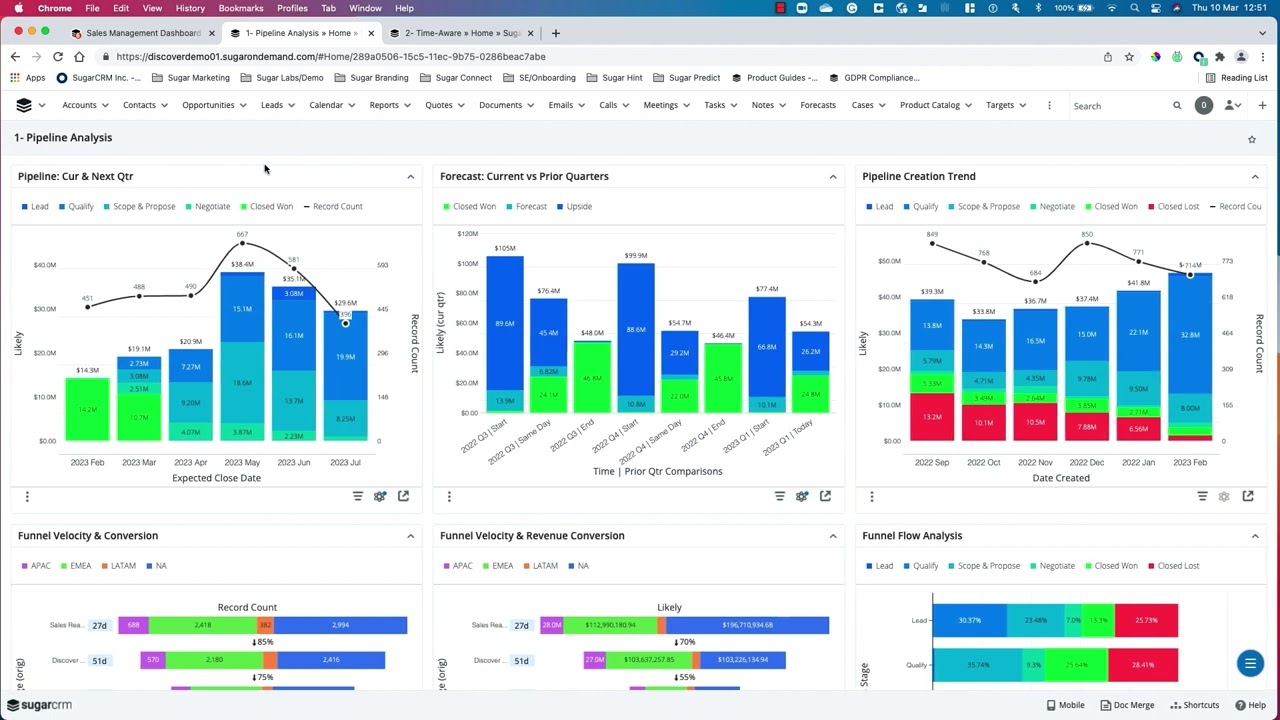This screenshot has height=720, width=1280.
Task: Toggle EMEA in Funnel Velocity & Revenue Conversion legend
Action: tap(497, 566)
